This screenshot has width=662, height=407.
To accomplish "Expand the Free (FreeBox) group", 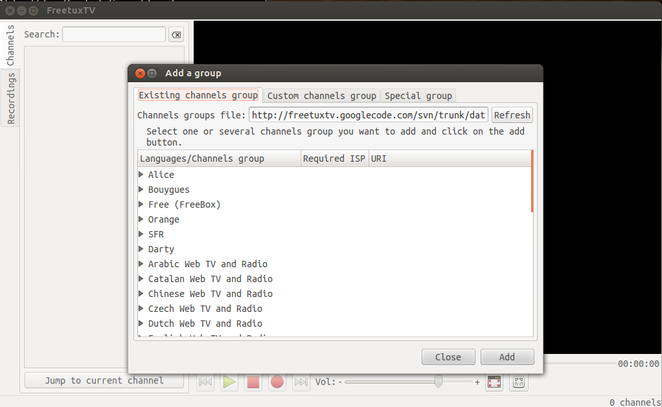I will pyautogui.click(x=141, y=204).
